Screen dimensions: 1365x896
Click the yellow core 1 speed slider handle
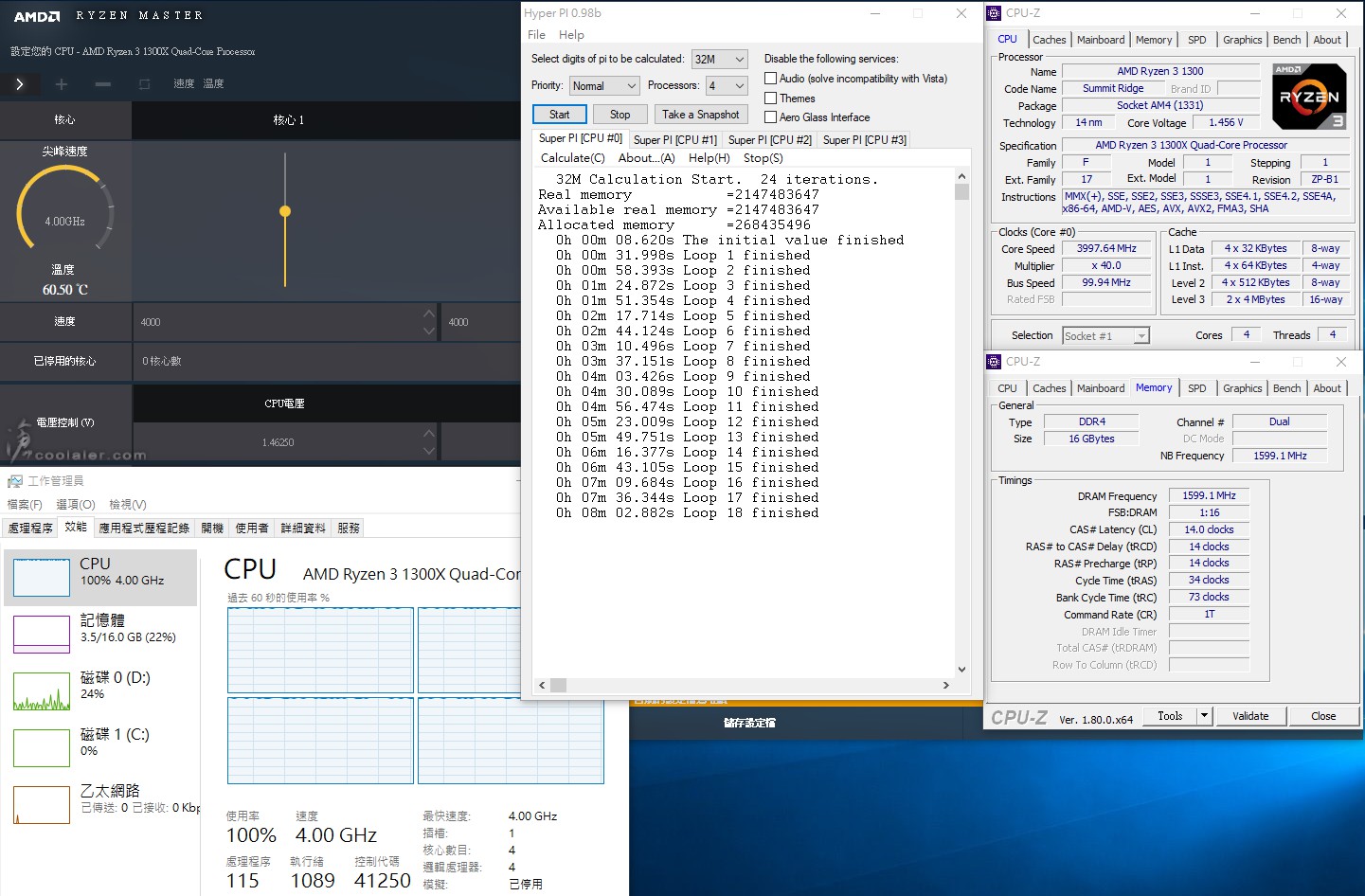click(285, 211)
